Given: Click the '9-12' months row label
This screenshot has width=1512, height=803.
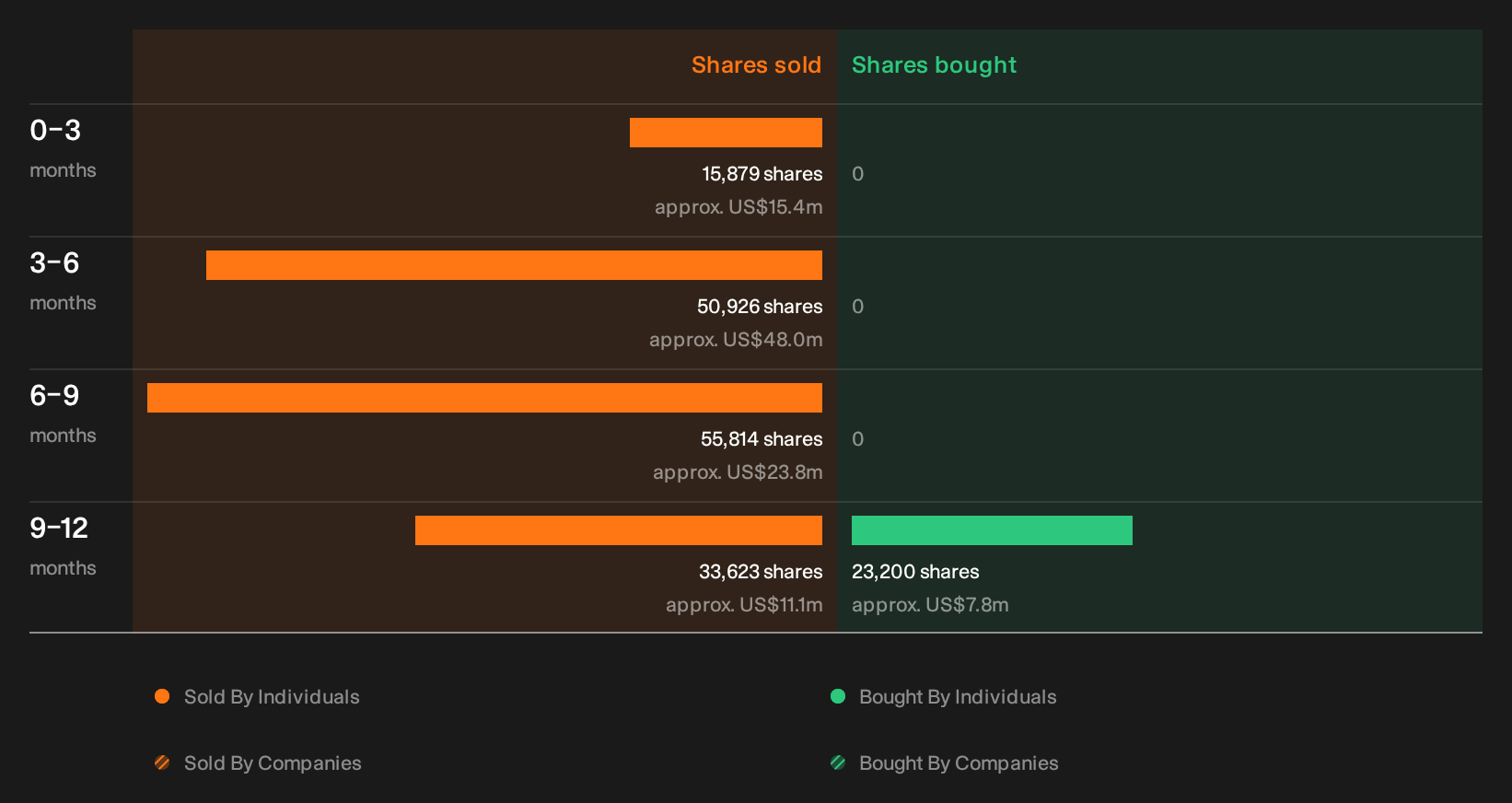Looking at the screenshot, I should (x=59, y=529).
